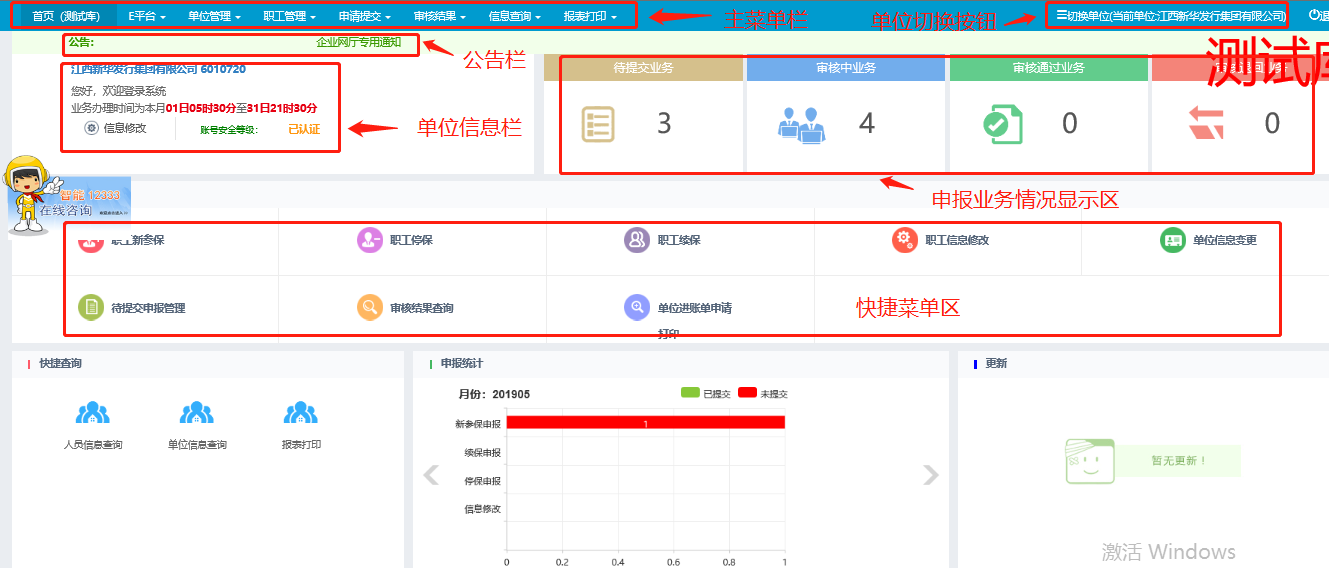Click the 职工续保 purple icon
The image size is (1329, 568).
coord(637,240)
